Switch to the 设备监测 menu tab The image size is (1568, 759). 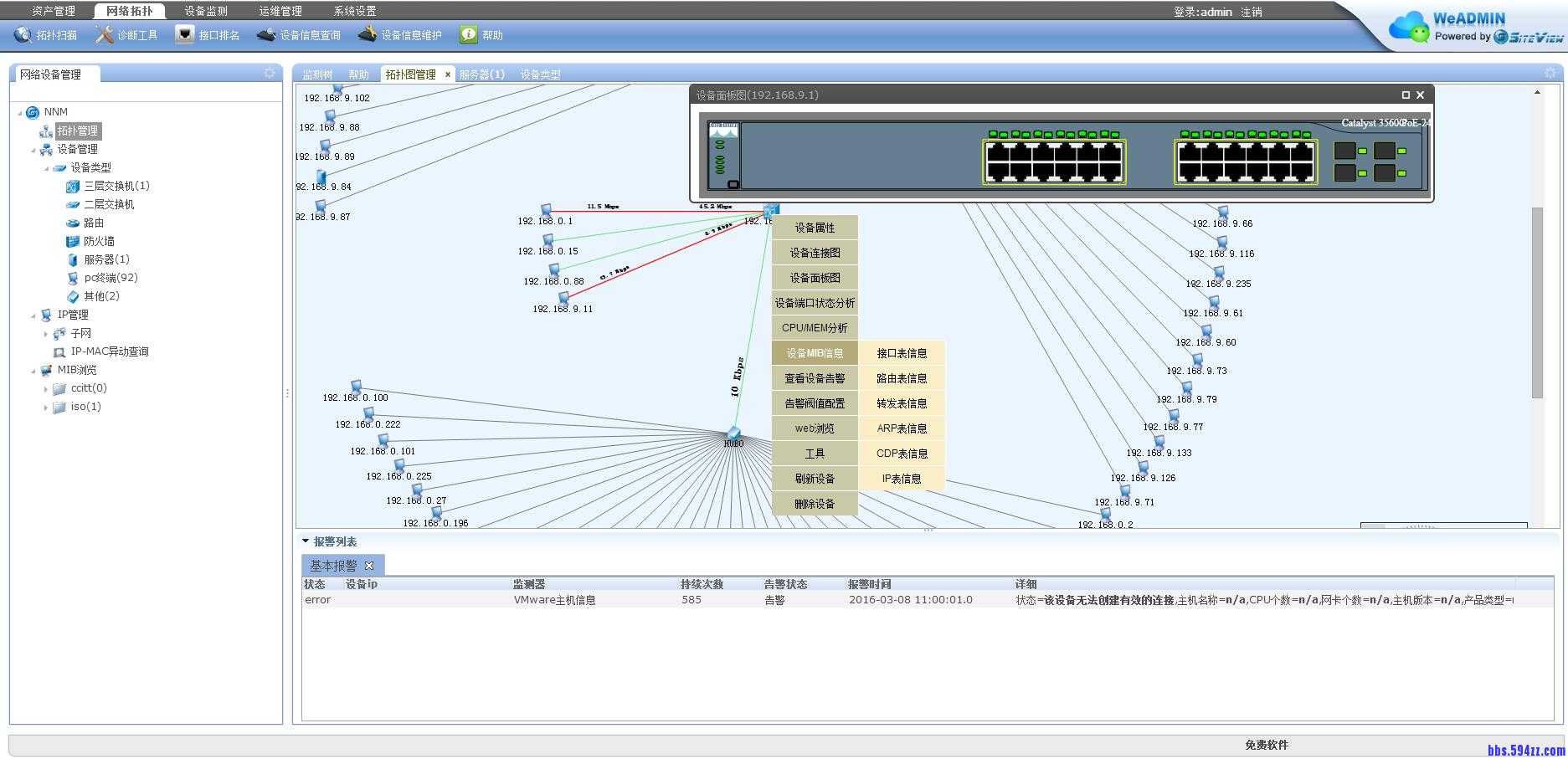206,11
